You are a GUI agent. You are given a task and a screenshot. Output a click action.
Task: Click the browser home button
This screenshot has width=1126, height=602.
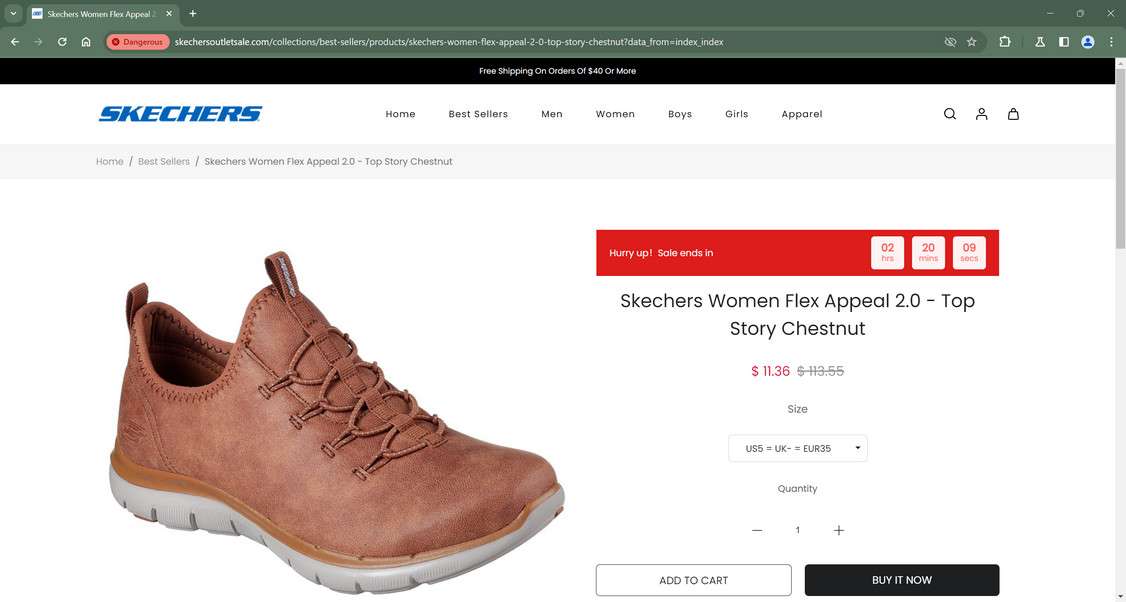tap(86, 42)
